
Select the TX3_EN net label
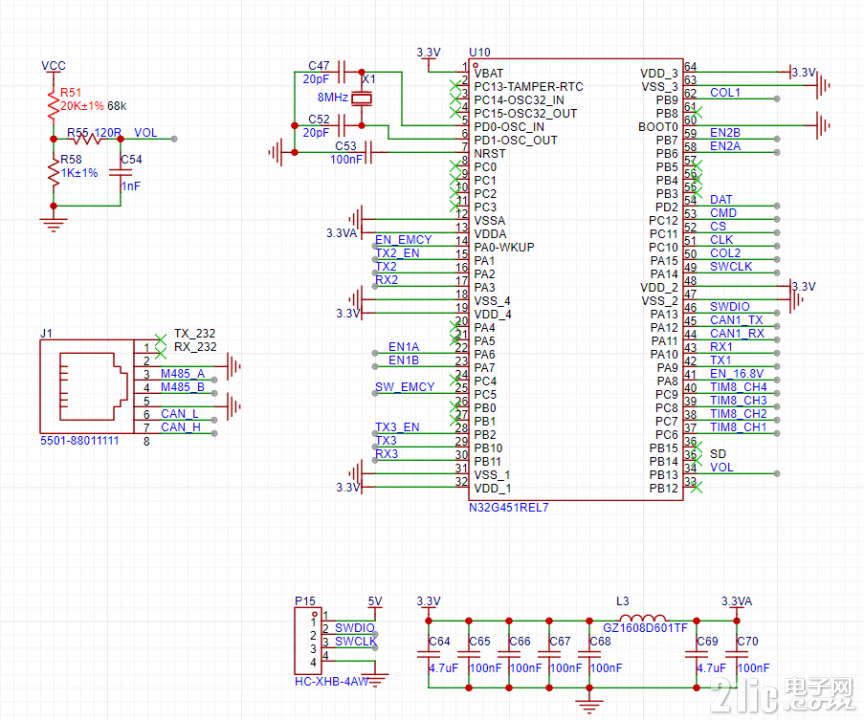click(397, 427)
